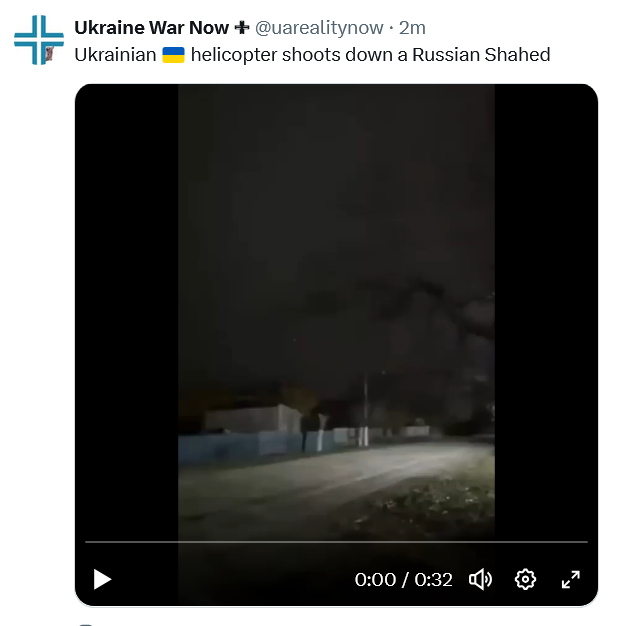Open the tweet via its 2m timestamp
The height and width of the screenshot is (626, 640).
point(412,28)
